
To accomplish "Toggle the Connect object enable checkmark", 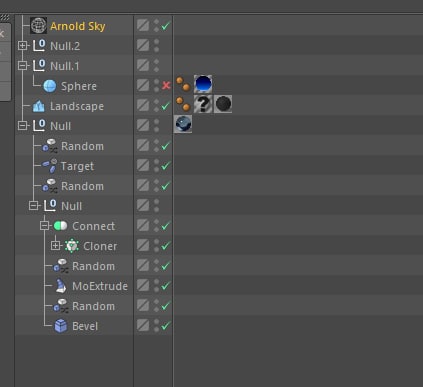I will [166, 226].
